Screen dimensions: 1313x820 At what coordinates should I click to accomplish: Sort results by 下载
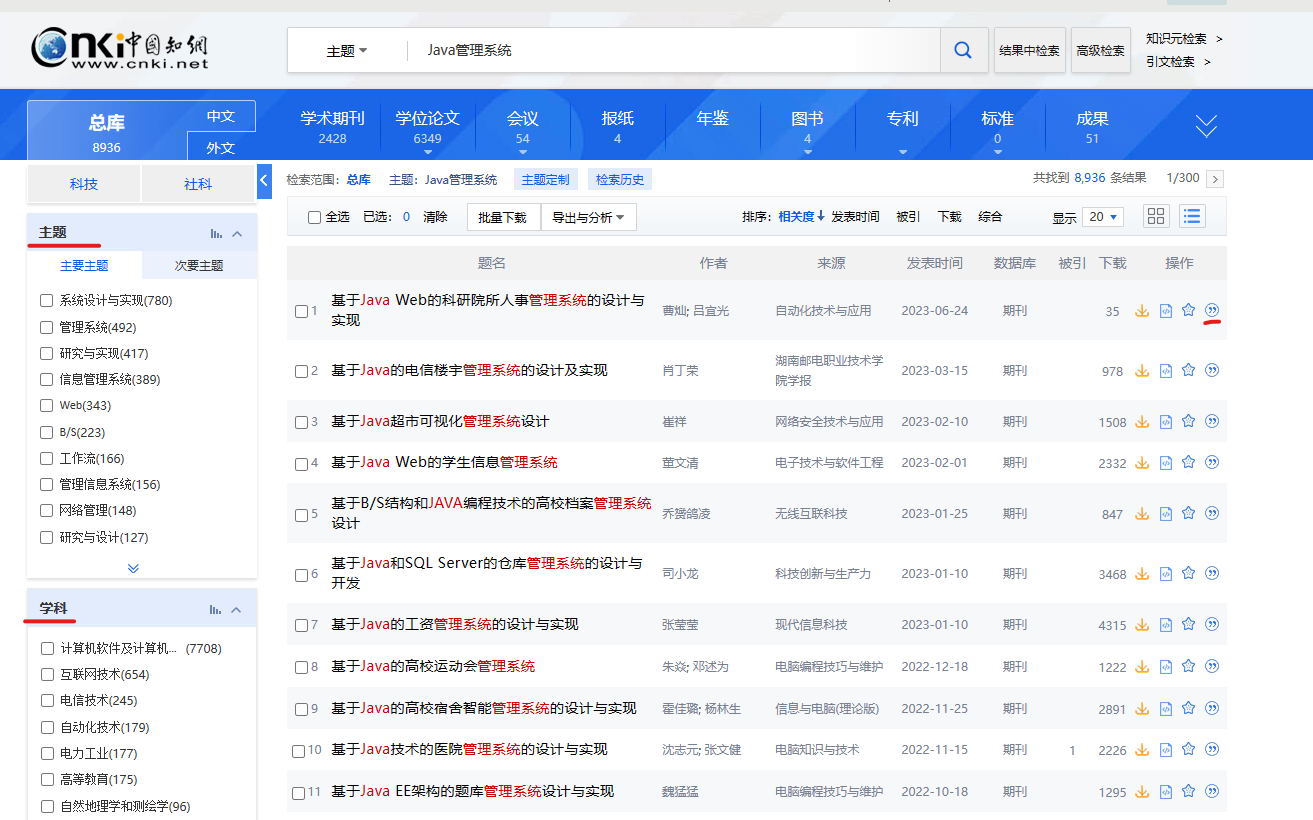click(x=949, y=216)
